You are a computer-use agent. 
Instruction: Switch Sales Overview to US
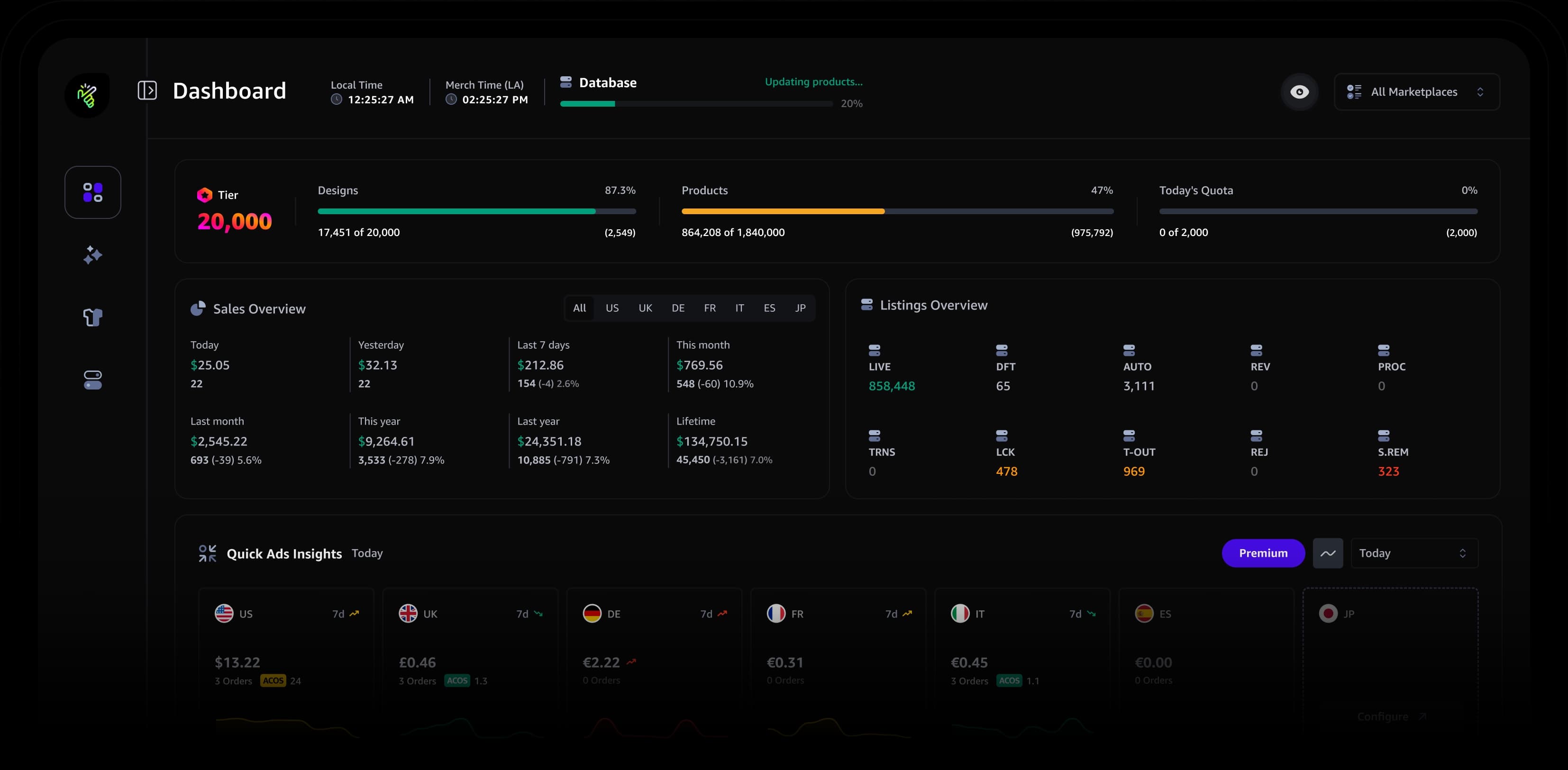coord(612,308)
